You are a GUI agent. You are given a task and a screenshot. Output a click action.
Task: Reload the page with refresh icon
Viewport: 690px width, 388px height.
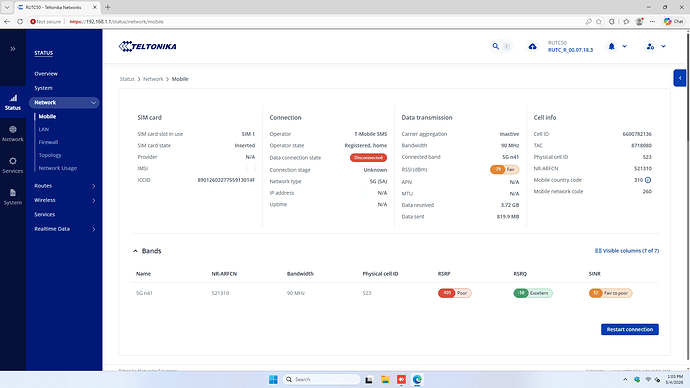(x=20, y=22)
